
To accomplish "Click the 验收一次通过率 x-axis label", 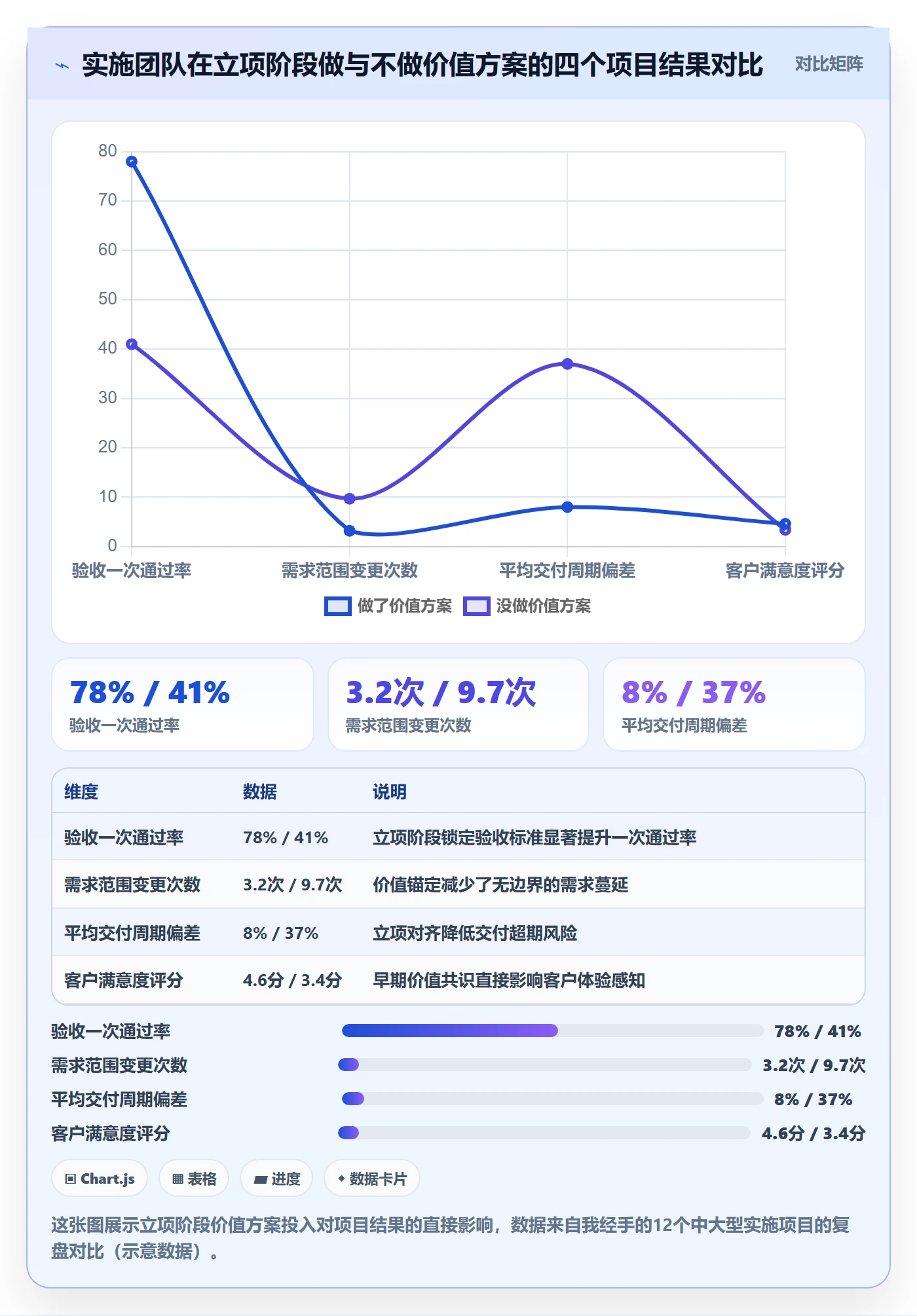I will (x=132, y=570).
